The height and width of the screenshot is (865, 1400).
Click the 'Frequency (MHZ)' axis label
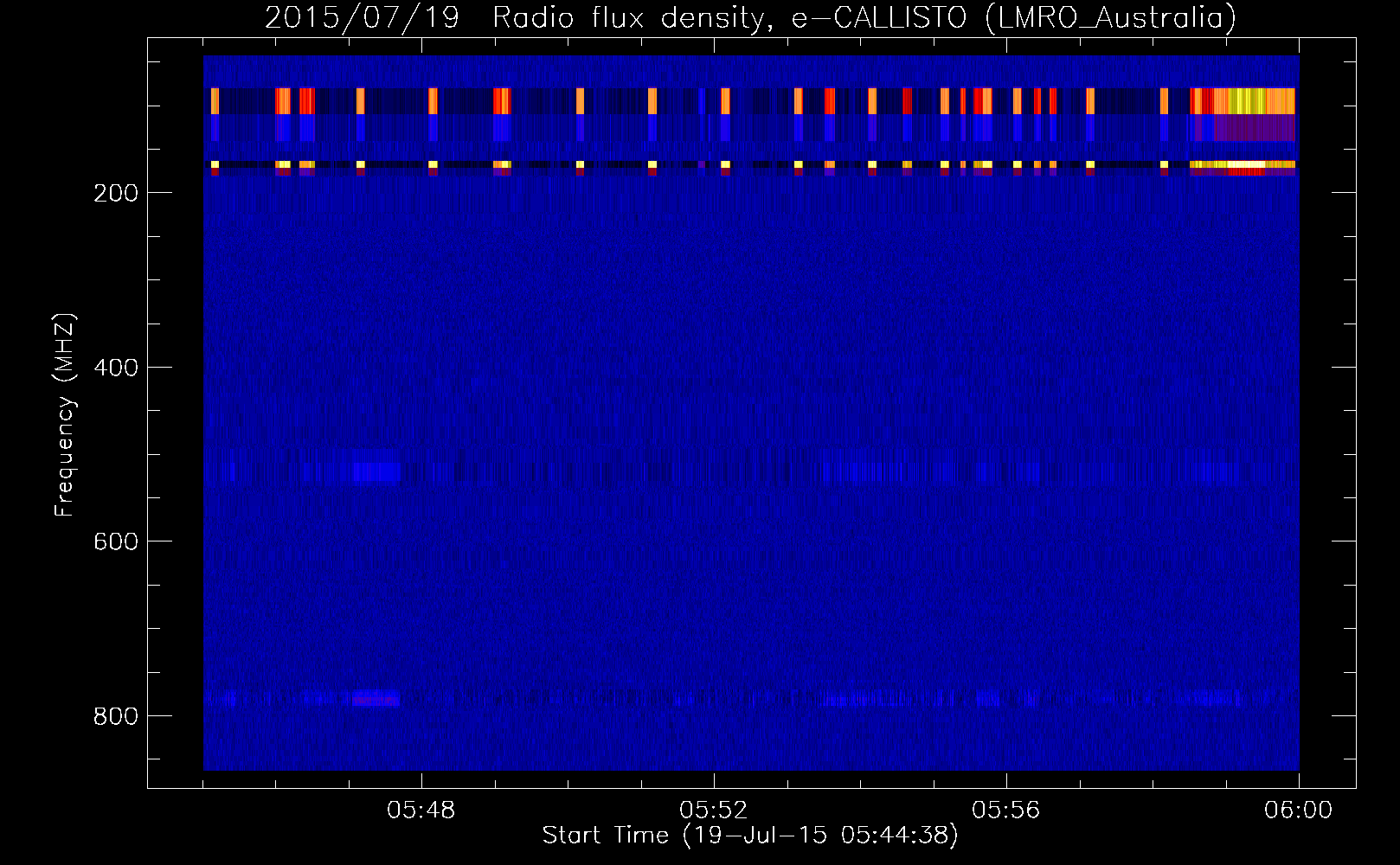(65, 414)
